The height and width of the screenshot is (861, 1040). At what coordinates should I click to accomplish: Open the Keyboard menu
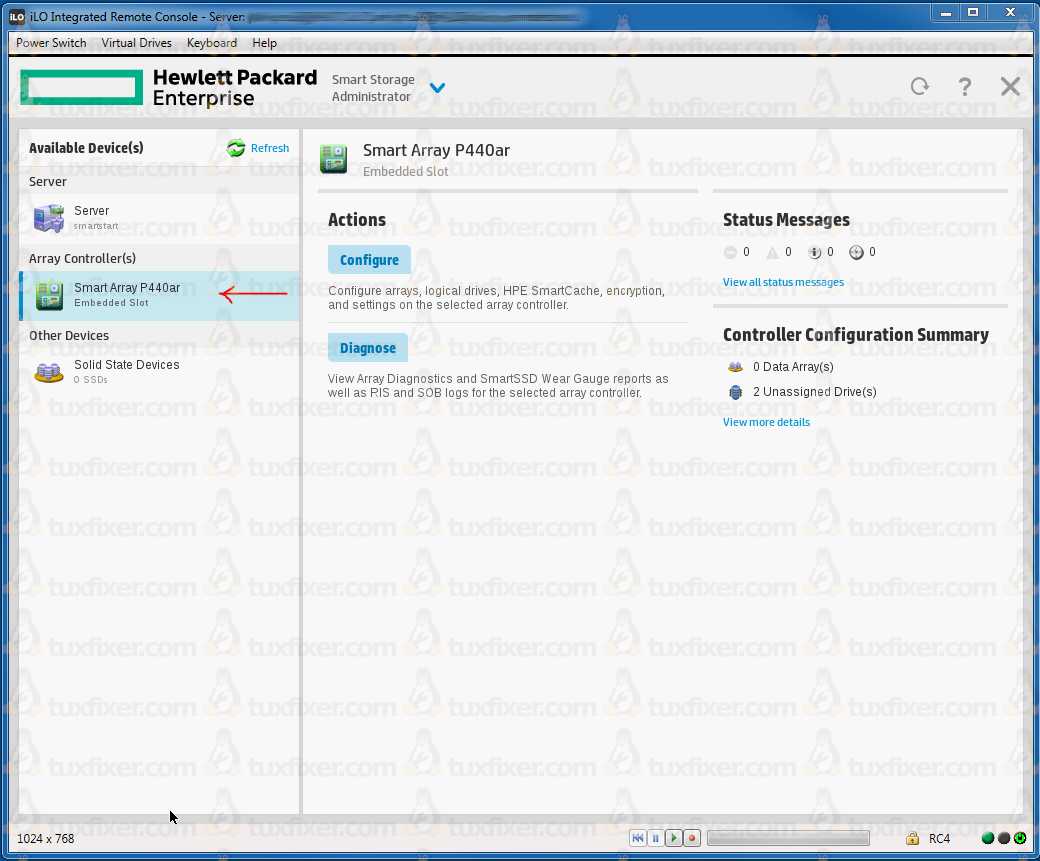coord(212,43)
